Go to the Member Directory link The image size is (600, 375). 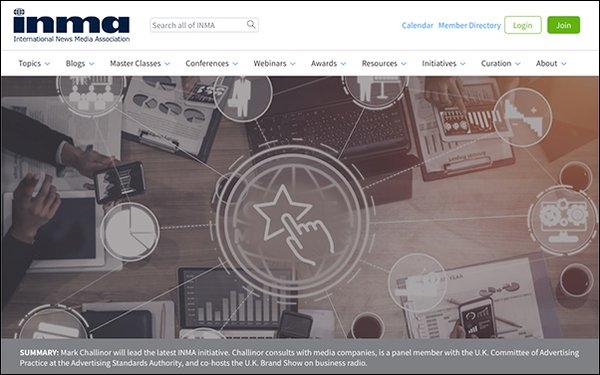(x=469, y=25)
